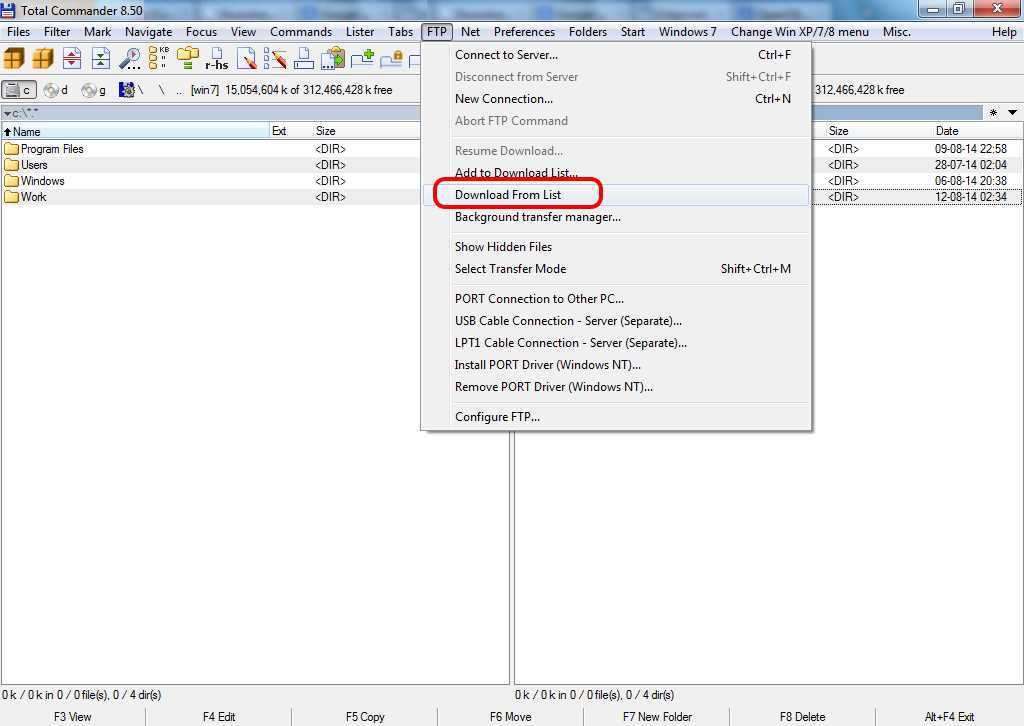Screen dimensions: 1024x726
Task: Choose Install PORT Driver (Windows NT)
Action: [x=615, y=365]
